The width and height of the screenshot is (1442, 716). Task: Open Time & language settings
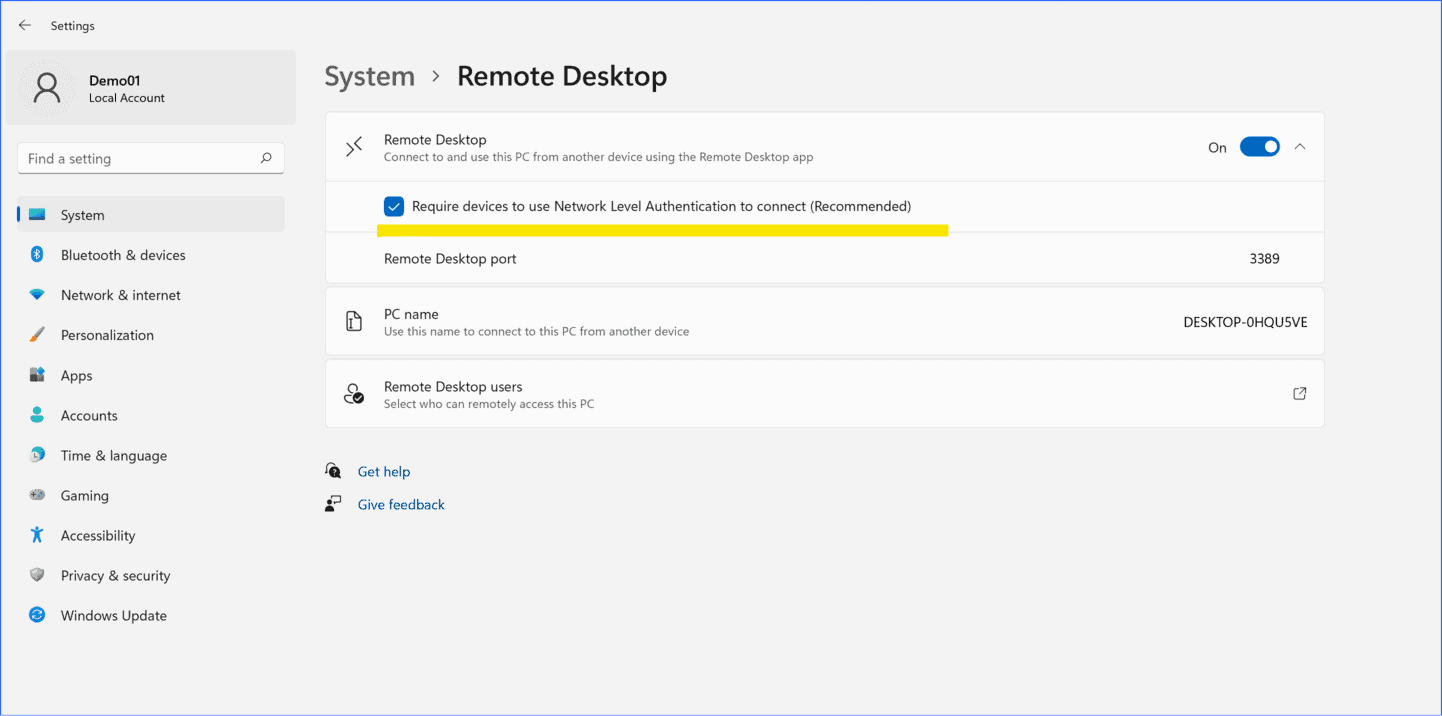tap(151, 455)
